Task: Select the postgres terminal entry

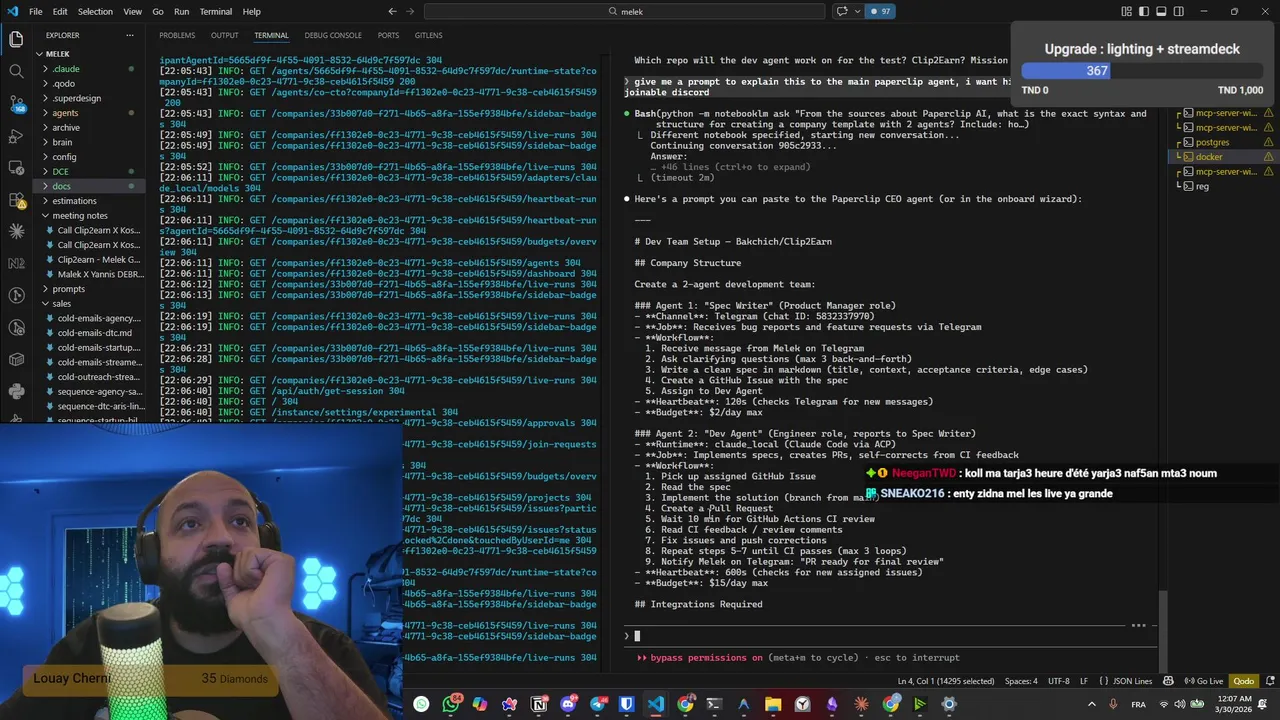Action: [1212, 142]
